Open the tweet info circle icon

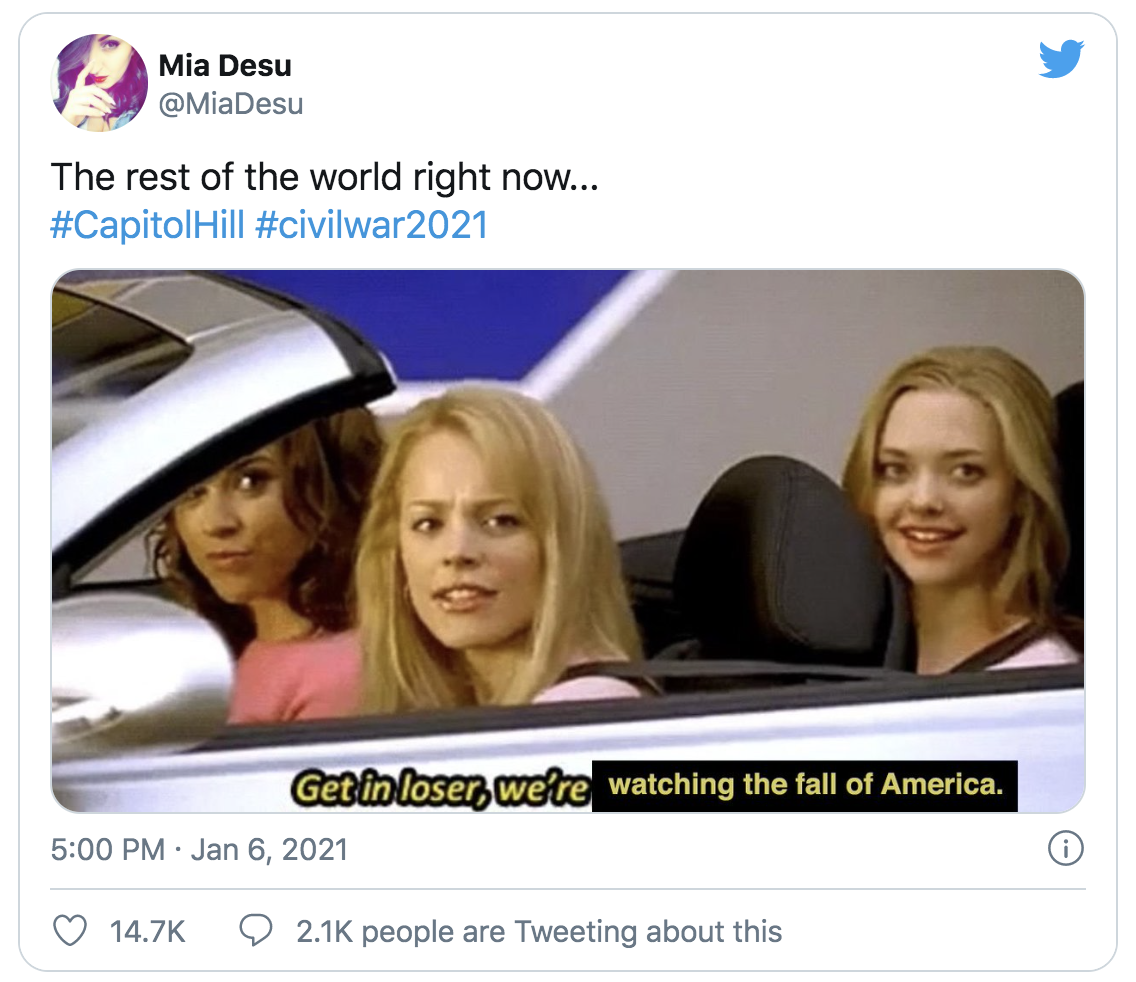(1066, 848)
